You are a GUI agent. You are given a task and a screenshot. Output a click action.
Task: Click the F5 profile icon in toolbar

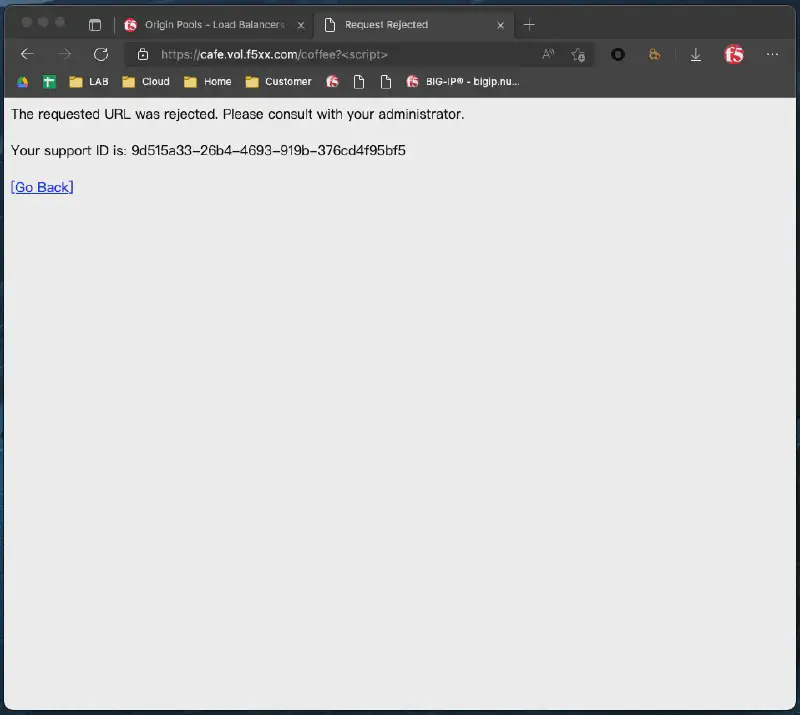pyautogui.click(x=734, y=55)
